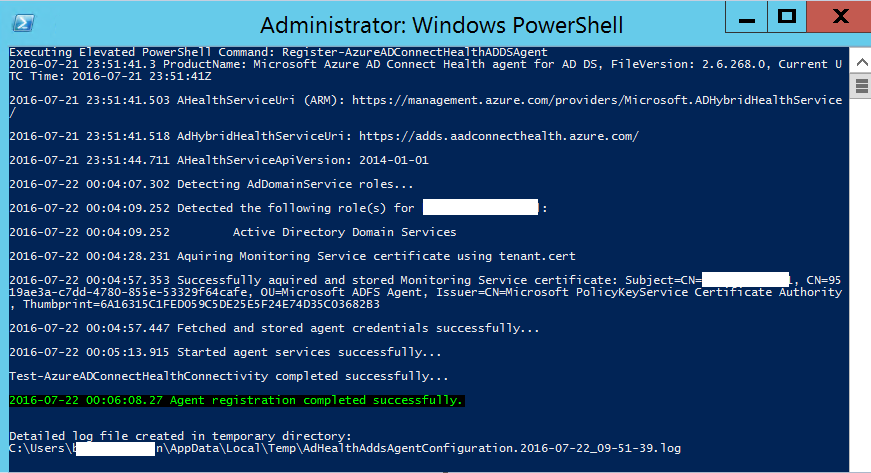The width and height of the screenshot is (871, 473).
Task: Click the green registration completed line
Action: (x=237, y=400)
